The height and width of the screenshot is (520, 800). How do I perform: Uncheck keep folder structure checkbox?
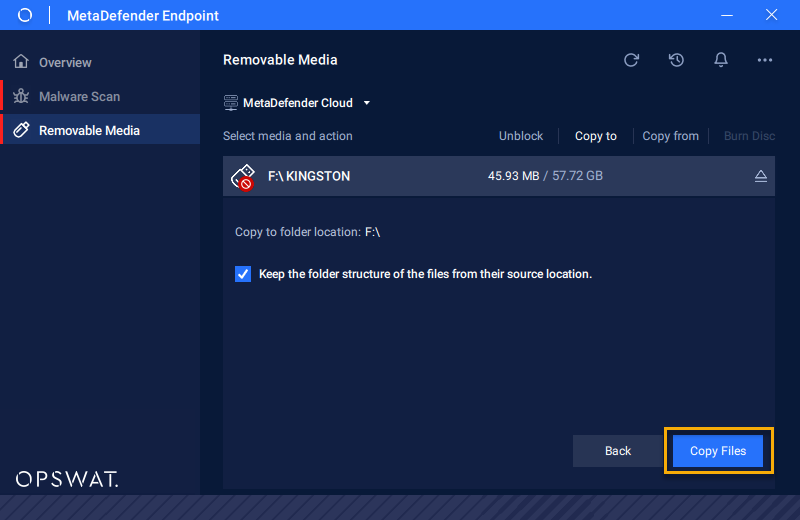point(243,274)
